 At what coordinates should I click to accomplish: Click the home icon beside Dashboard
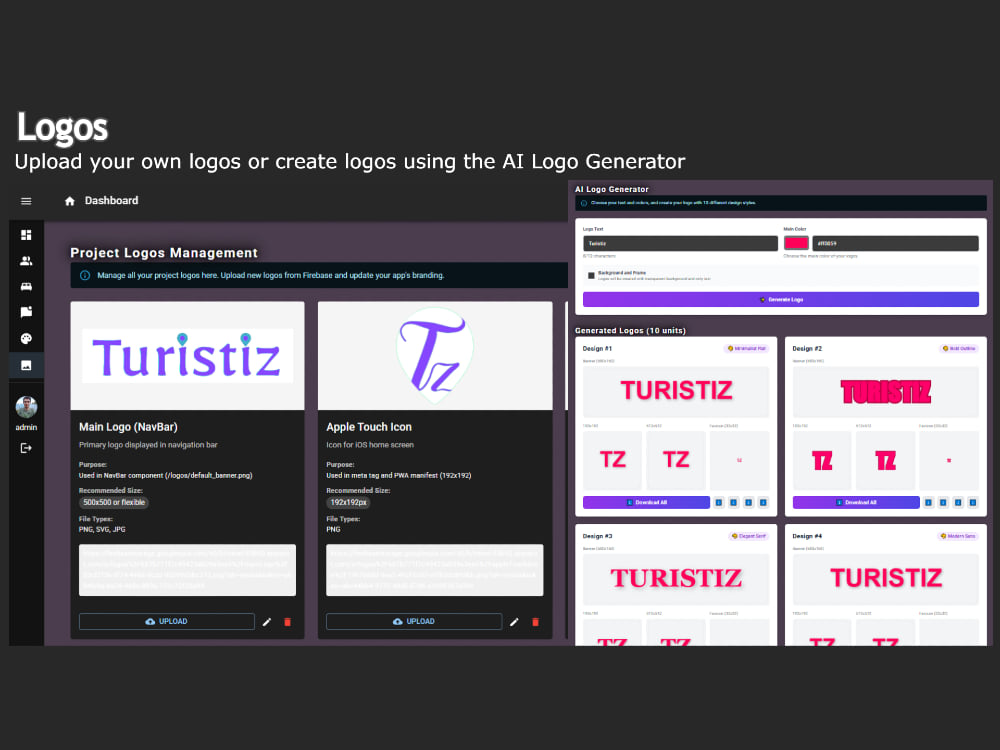(70, 201)
